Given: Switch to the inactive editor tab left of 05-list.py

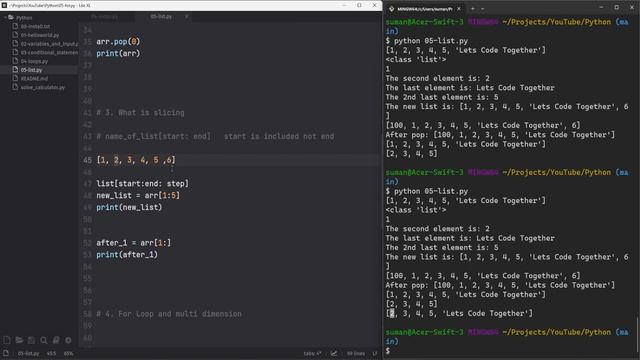Looking at the screenshot, I should [x=105, y=17].
